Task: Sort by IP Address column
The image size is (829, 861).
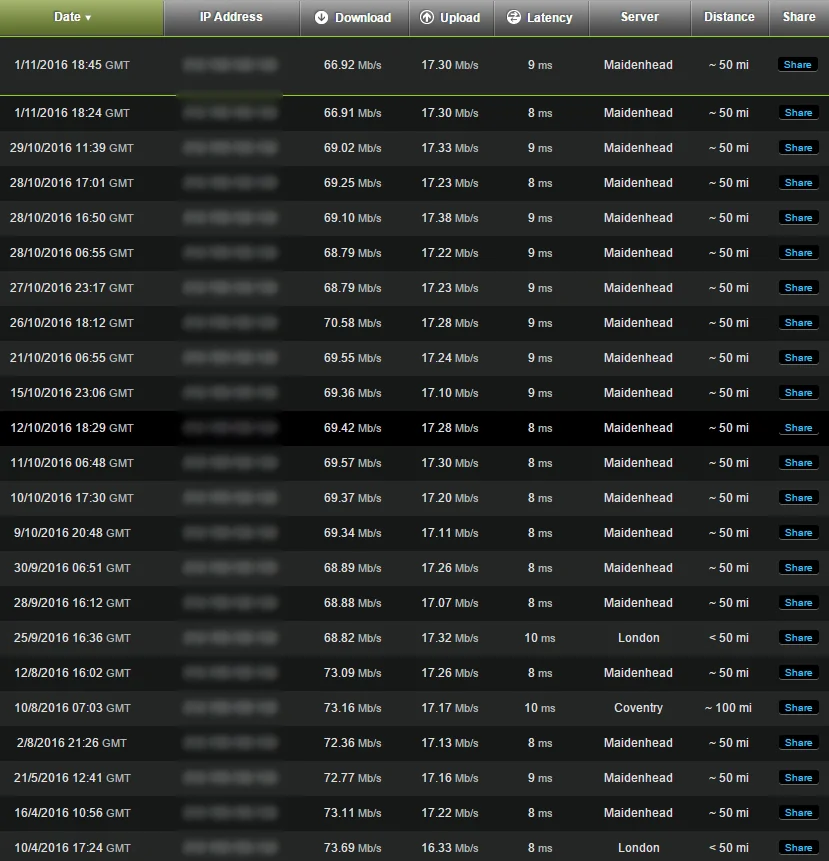Action: 231,18
